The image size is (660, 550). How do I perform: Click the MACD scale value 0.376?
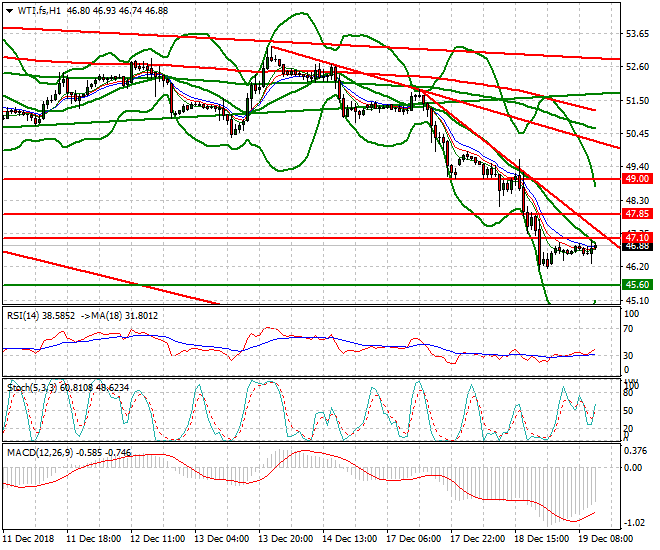(x=636, y=451)
